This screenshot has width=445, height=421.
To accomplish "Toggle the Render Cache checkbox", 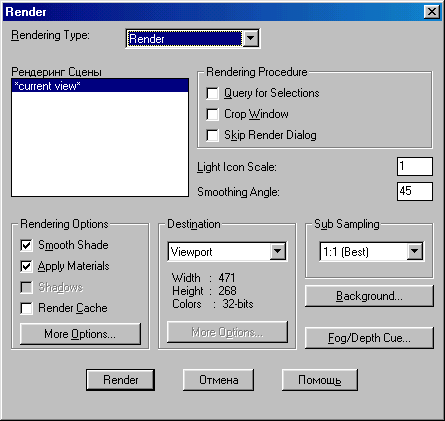I will [26, 308].
